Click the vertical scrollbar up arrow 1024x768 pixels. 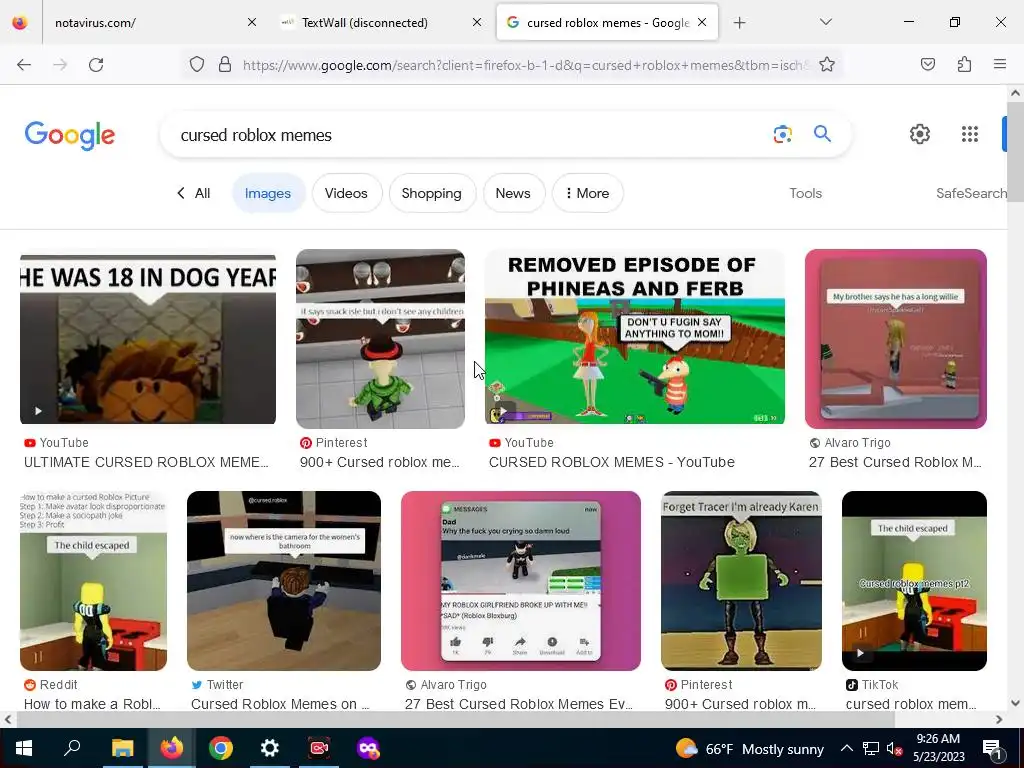[x=1016, y=93]
